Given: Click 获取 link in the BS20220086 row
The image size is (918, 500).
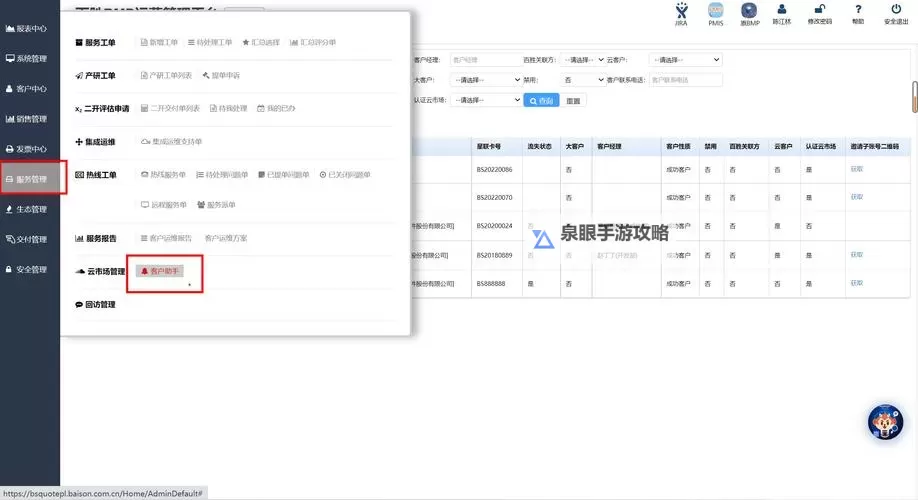Looking at the screenshot, I should [x=857, y=169].
